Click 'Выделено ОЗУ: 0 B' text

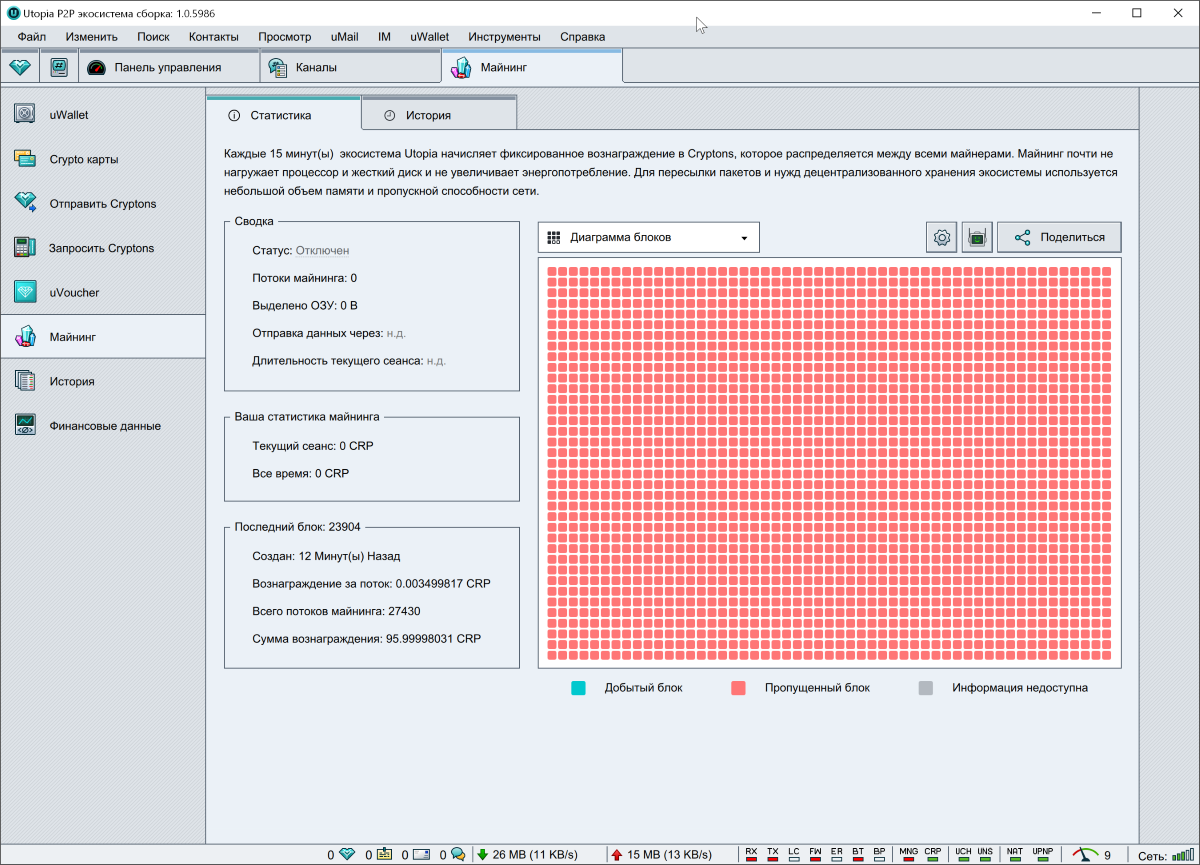point(305,305)
